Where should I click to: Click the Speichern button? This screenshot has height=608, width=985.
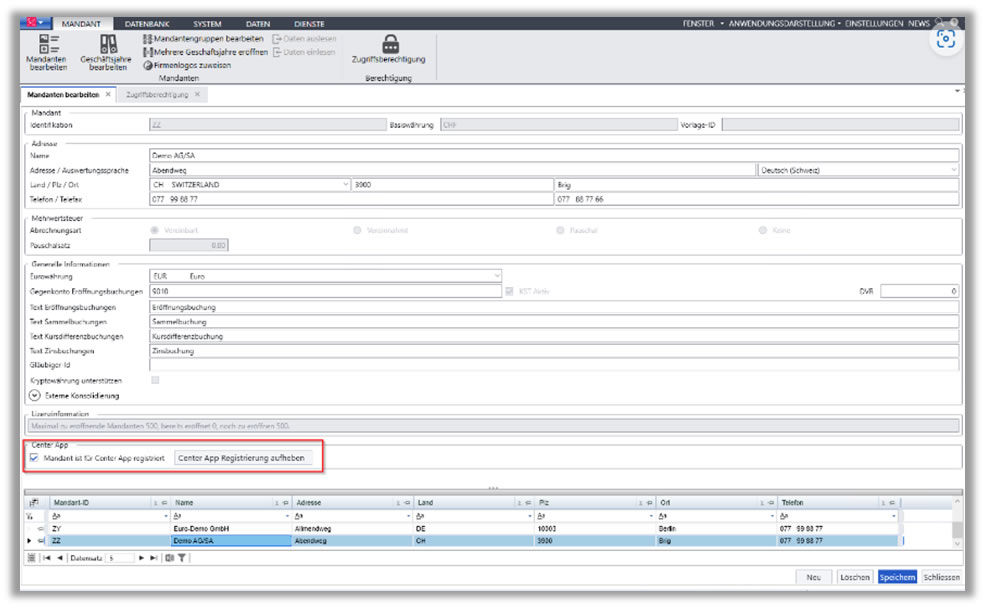point(897,577)
